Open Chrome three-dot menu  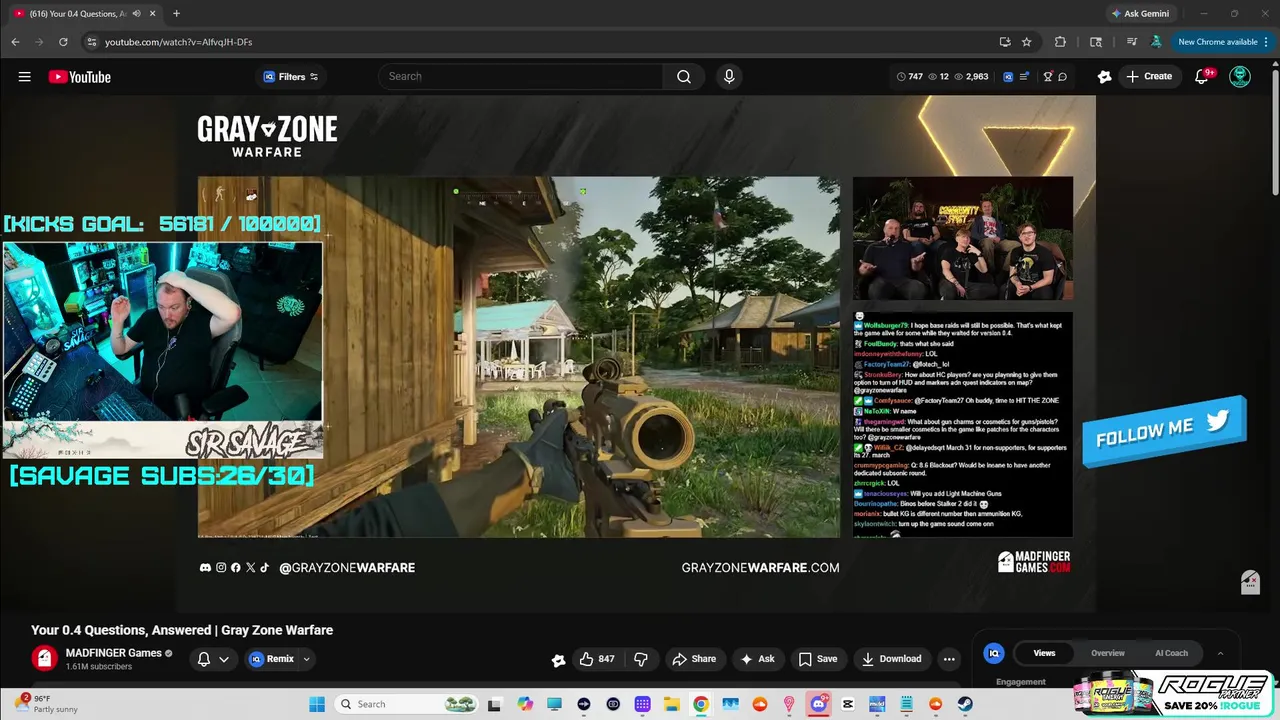click(x=1266, y=42)
